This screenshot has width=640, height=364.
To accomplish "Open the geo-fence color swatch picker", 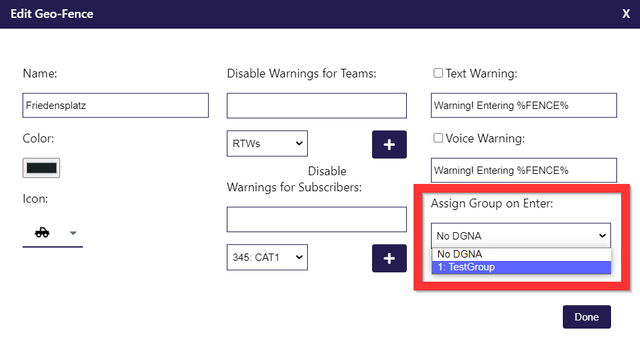I will click(41, 168).
